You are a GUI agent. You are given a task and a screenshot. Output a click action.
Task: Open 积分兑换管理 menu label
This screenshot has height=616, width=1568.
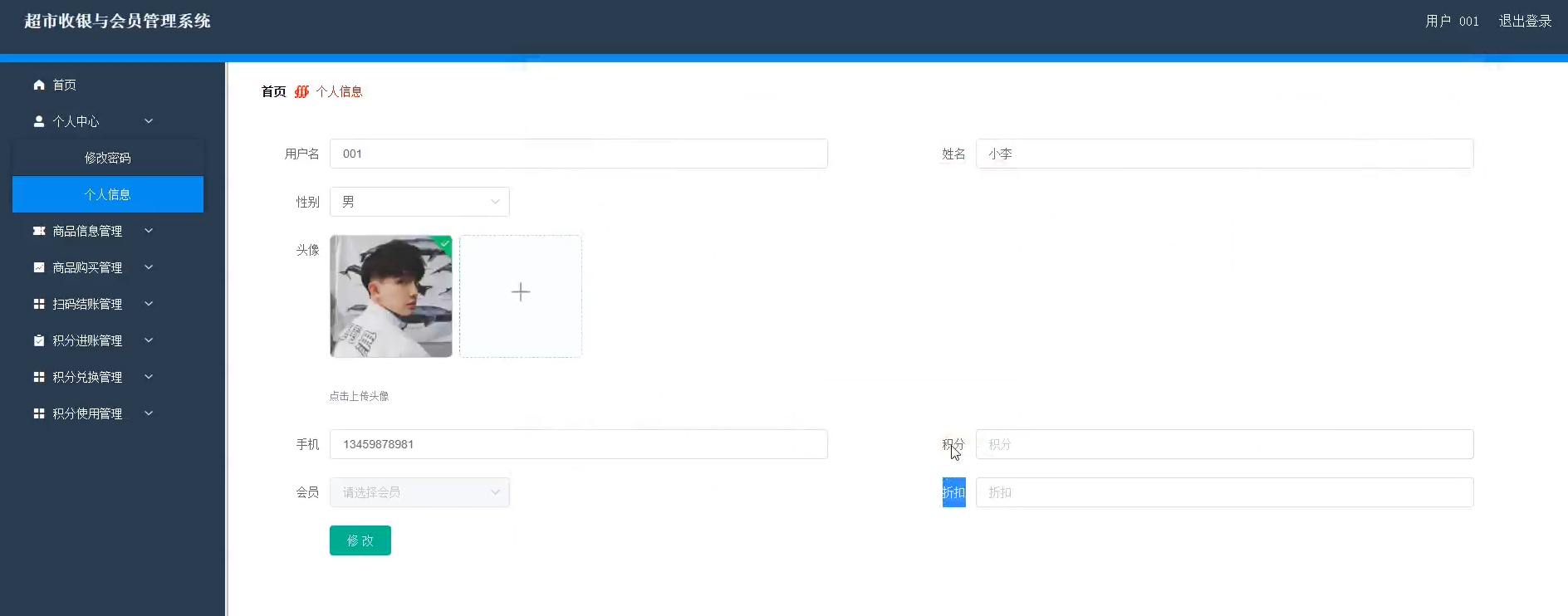pos(87,377)
